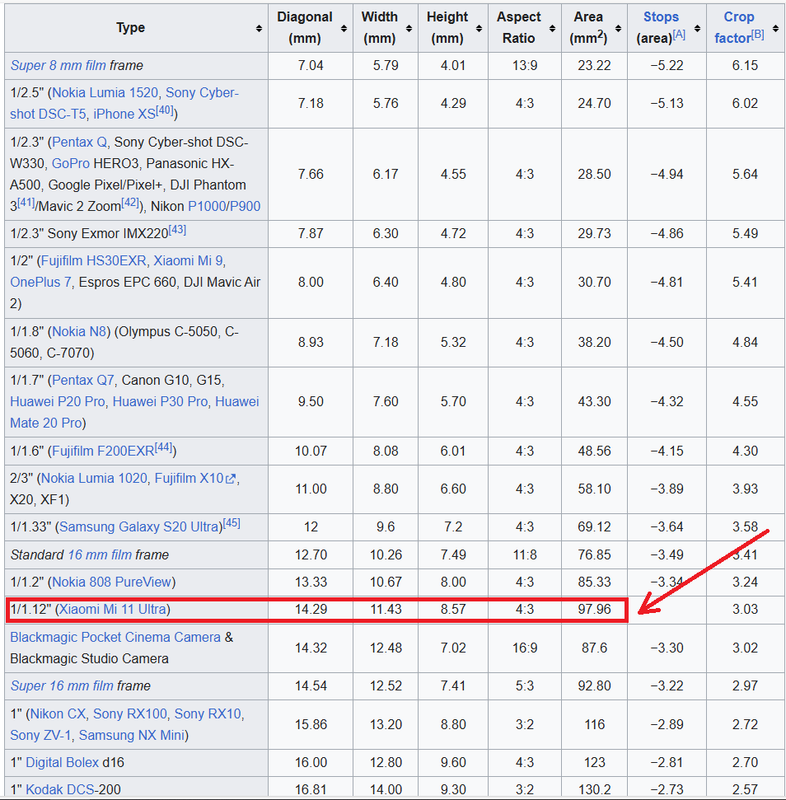Viewport: 786px width, 800px height.
Task: Select crop factor value 6.15
Action: click(x=745, y=66)
